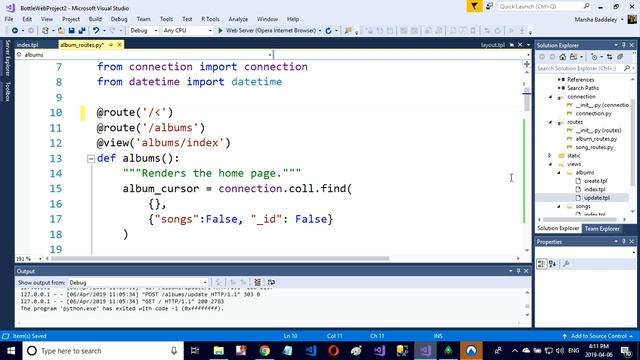Screen dimensions: 640x360
Task: Switch to the Team Explorer tab
Action: (602, 229)
